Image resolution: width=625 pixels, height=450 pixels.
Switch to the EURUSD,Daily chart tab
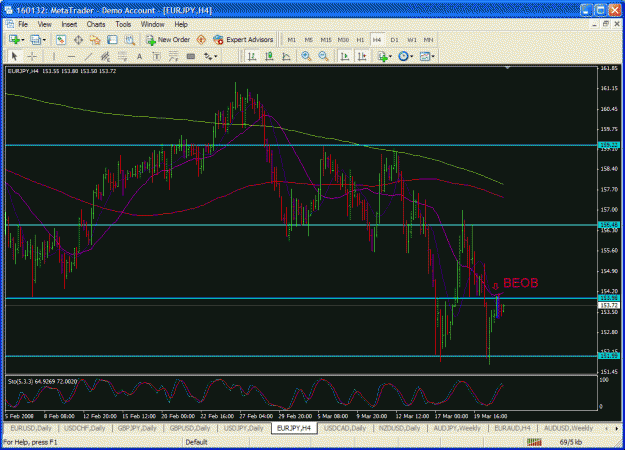tap(31, 428)
